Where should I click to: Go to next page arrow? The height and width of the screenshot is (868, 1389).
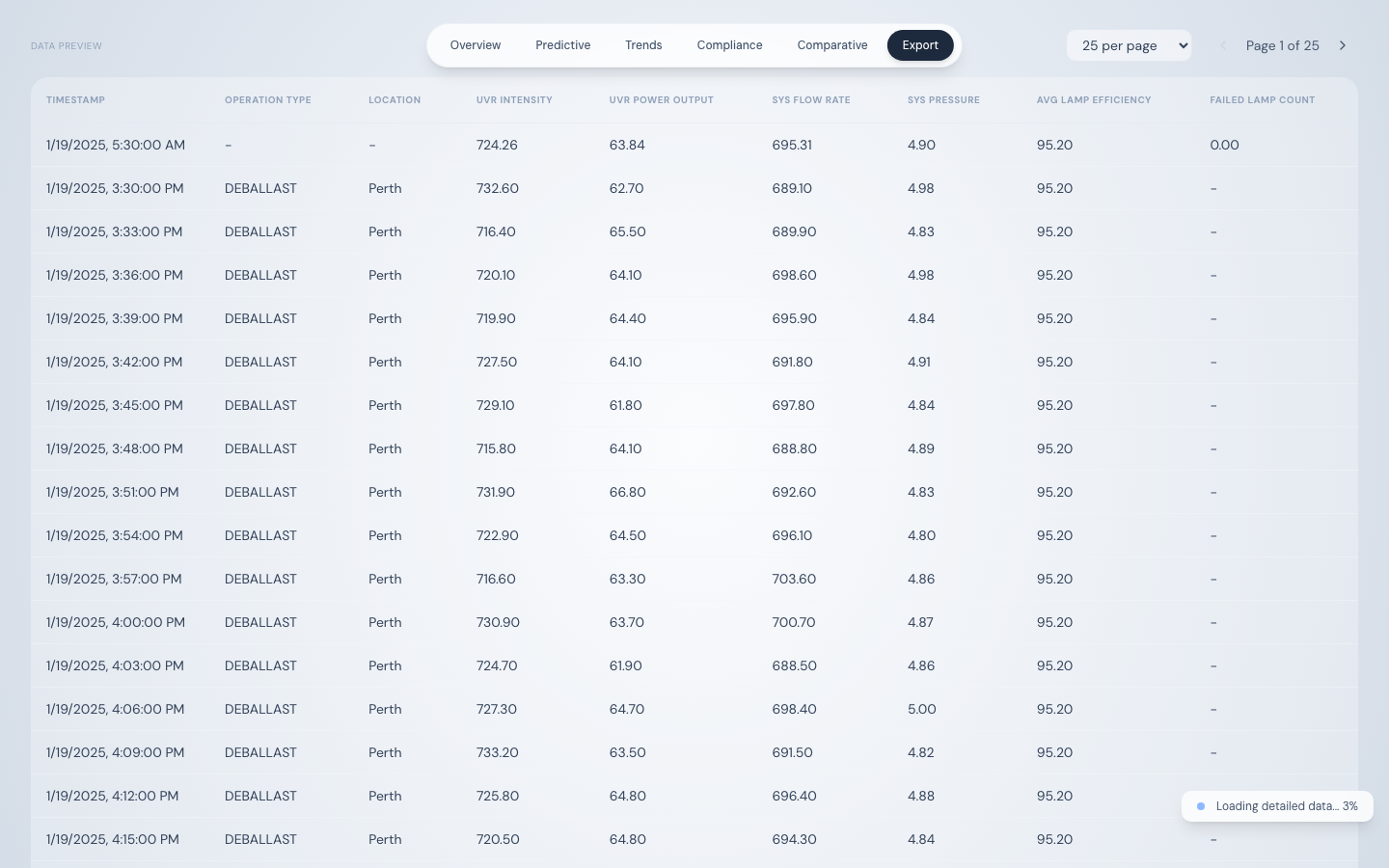click(x=1343, y=45)
